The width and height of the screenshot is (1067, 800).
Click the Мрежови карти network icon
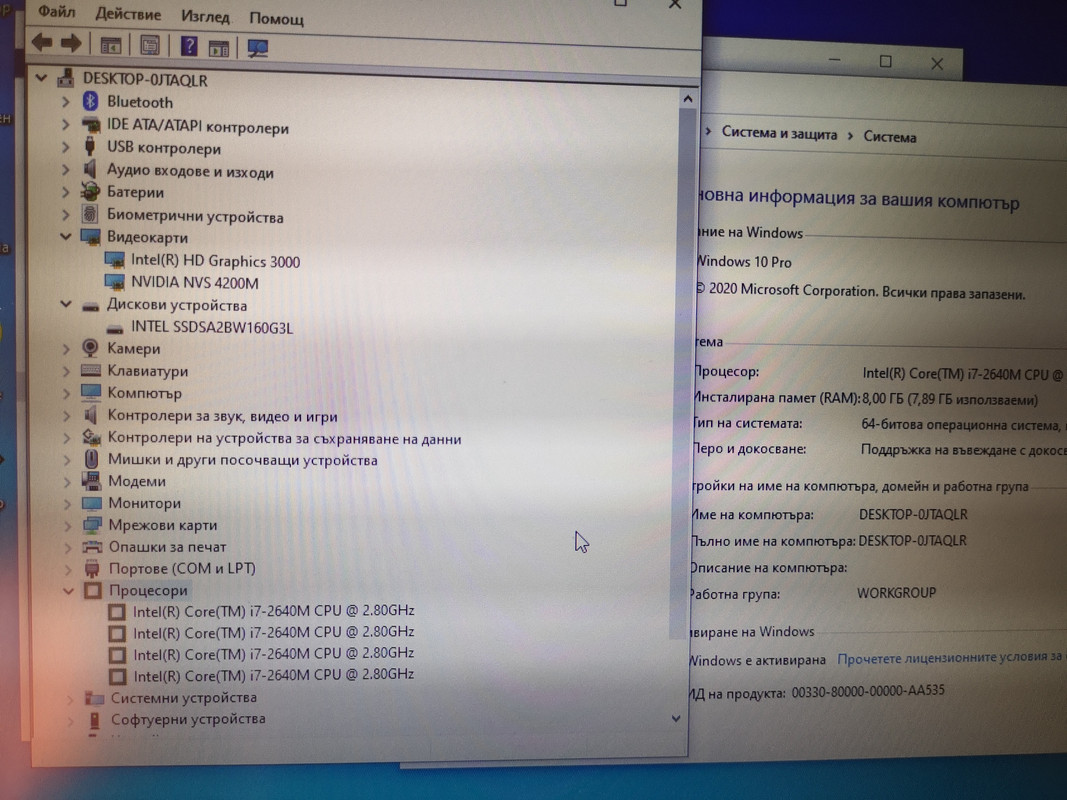(92, 524)
